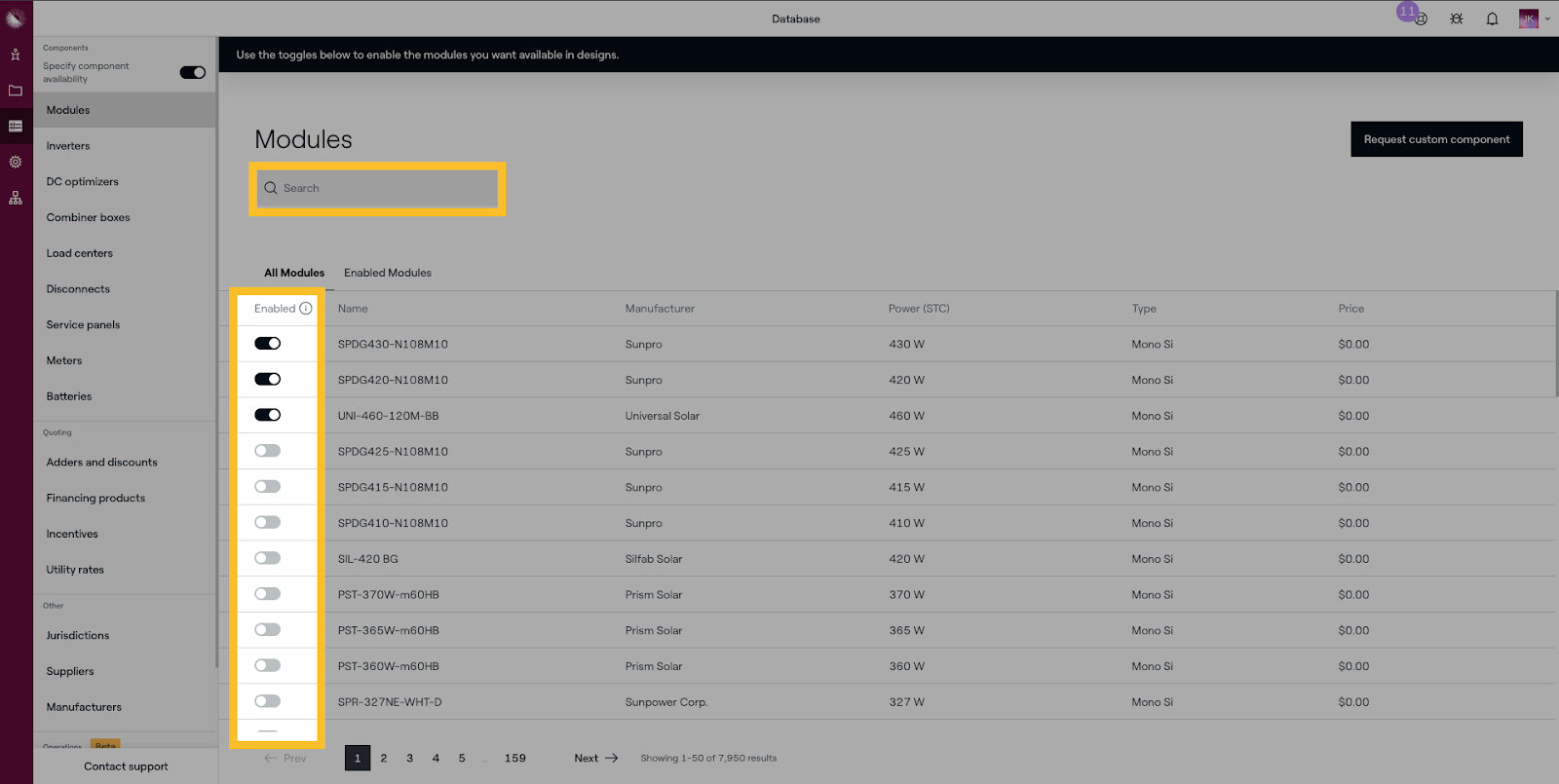Click the Sunpower Corp. manufacturer cell
The image size is (1559, 784).
[x=666, y=702]
